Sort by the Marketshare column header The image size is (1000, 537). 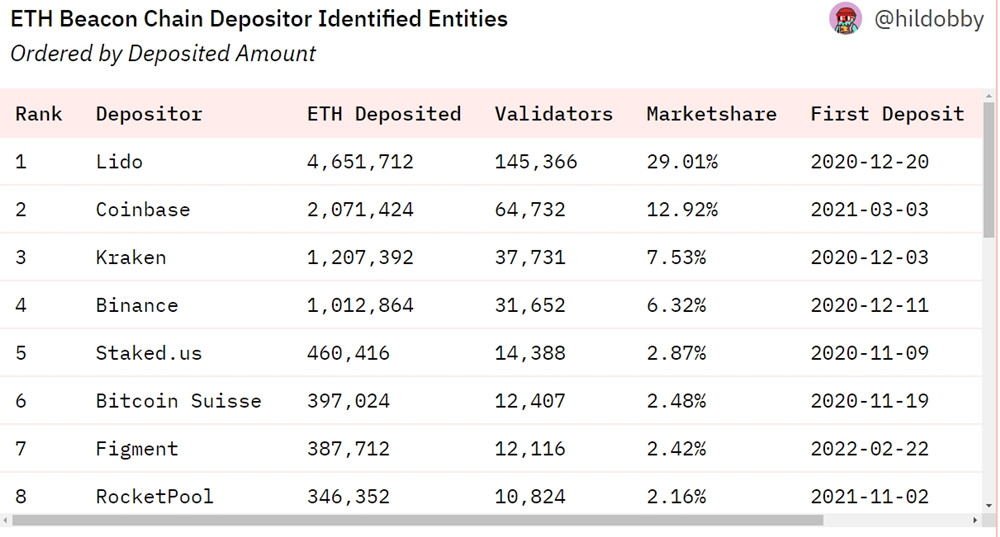tap(712, 114)
